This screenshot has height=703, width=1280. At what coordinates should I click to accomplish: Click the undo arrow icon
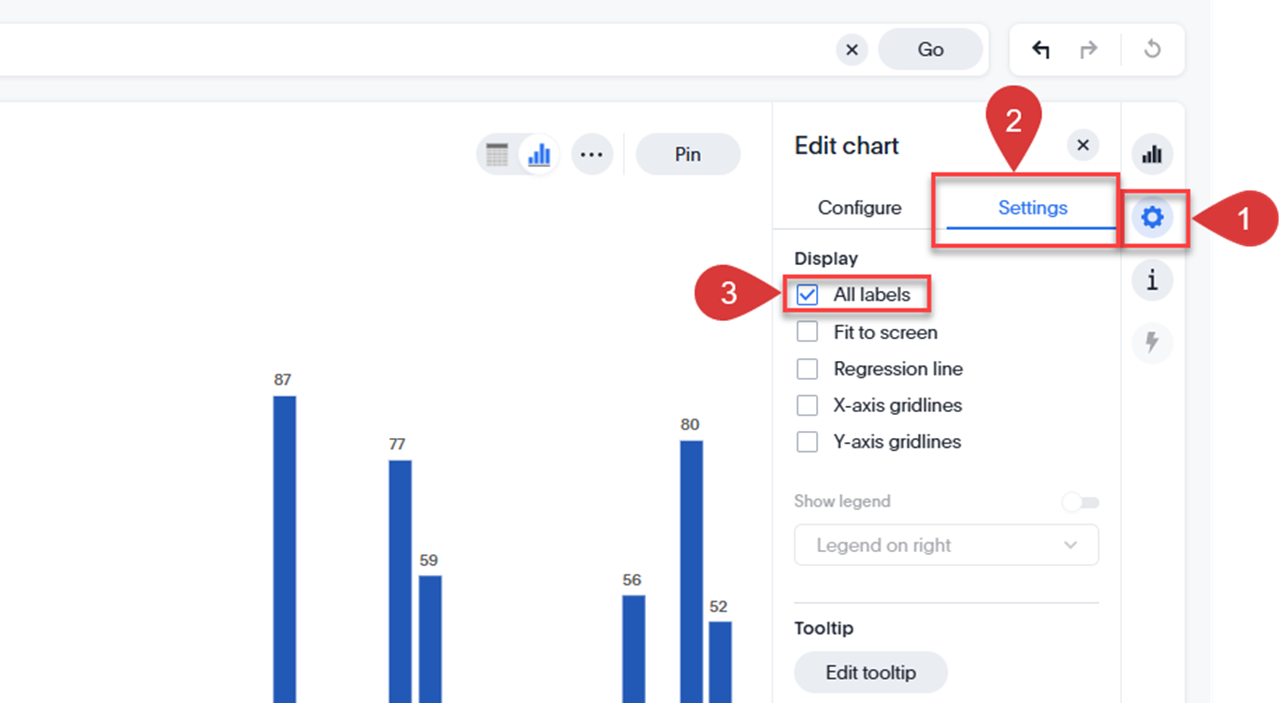1041,50
